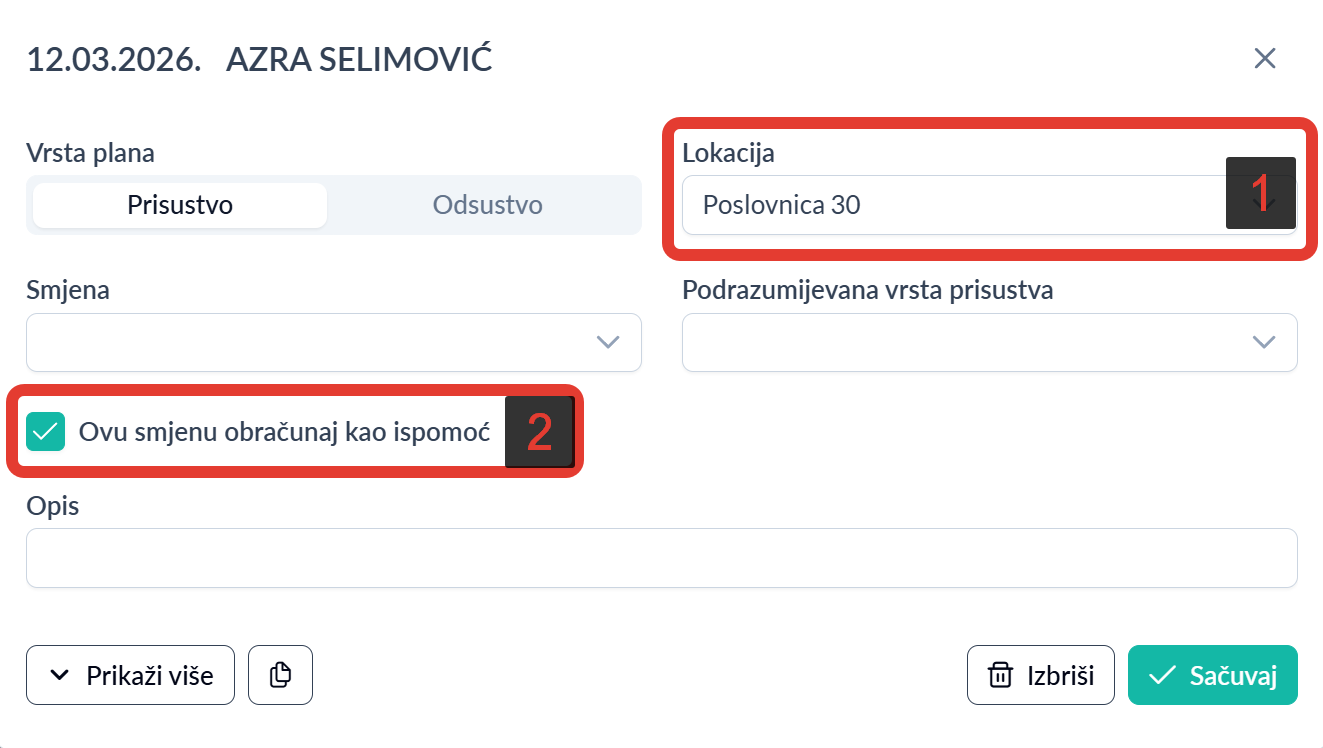Click the "Ovu smjenu obračunaj kao ispomoć" label
Screen dimensions: 1323x748
pos(284,432)
